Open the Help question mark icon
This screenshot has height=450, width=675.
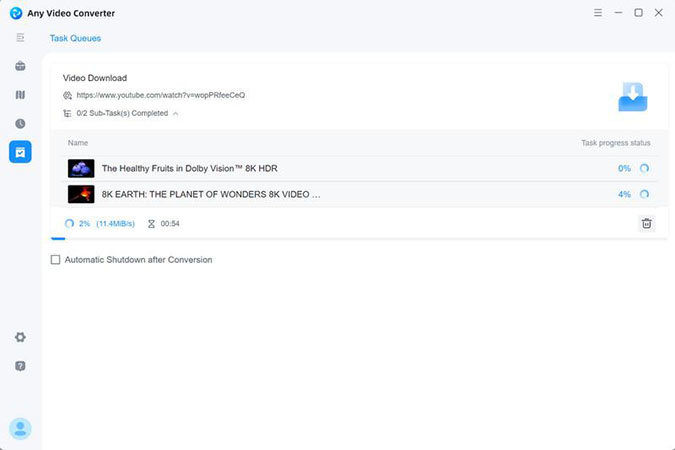(20, 366)
